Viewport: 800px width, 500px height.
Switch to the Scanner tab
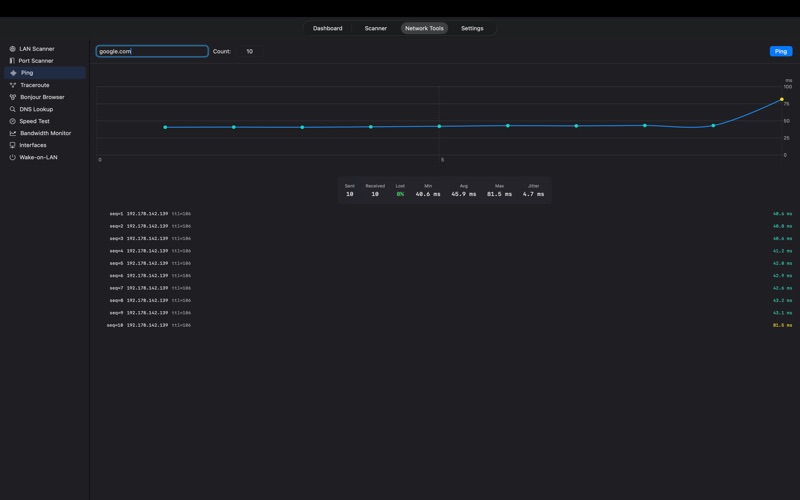(x=376, y=29)
